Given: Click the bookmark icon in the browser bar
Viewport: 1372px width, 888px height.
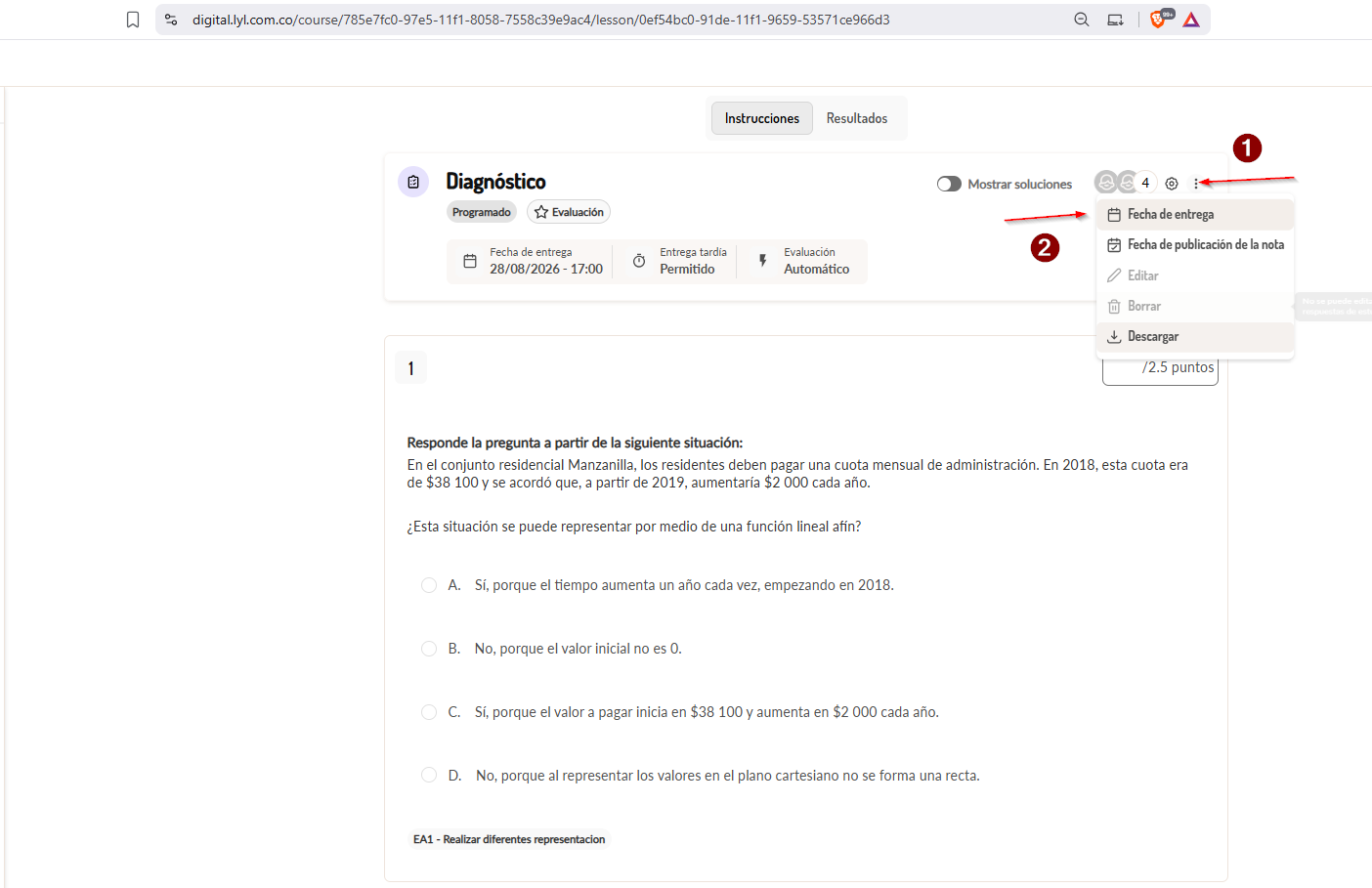Looking at the screenshot, I should 133,20.
